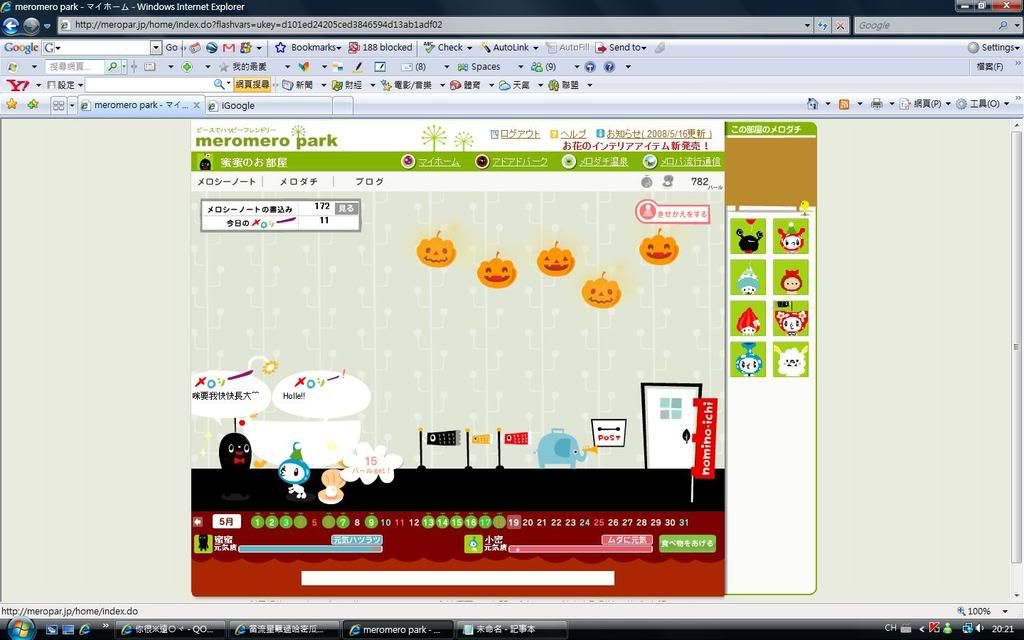The image size is (1024, 640).
Task: Click the Yahoo Y! logo icon
Action: point(18,85)
